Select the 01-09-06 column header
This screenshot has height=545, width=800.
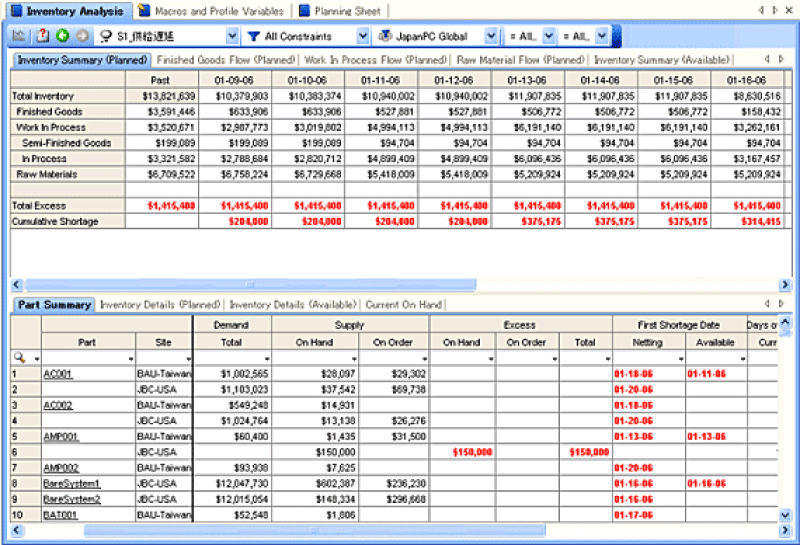point(234,80)
